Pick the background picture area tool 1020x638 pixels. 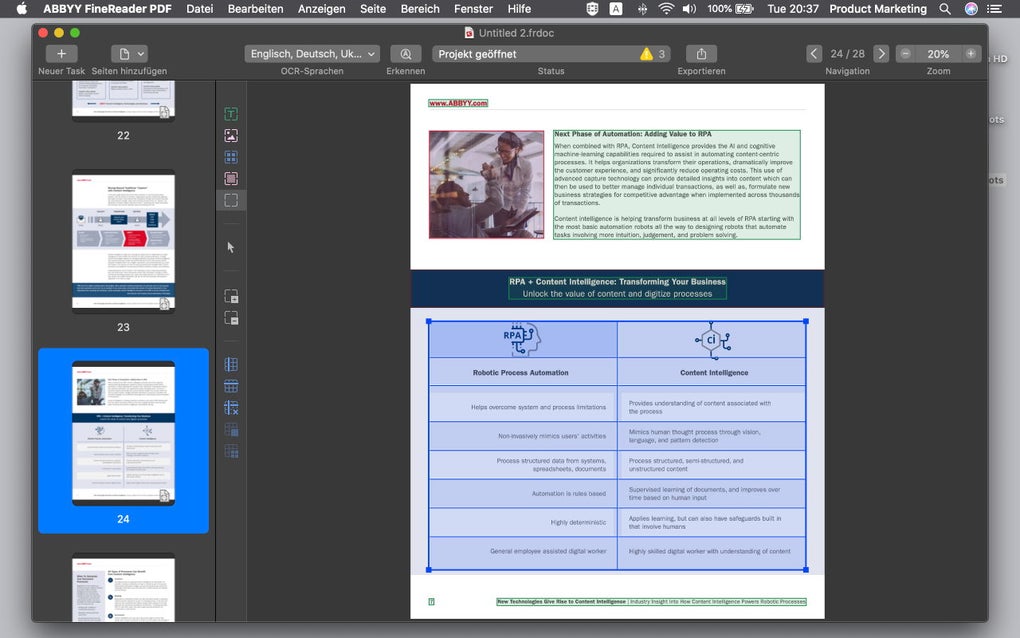(x=231, y=179)
